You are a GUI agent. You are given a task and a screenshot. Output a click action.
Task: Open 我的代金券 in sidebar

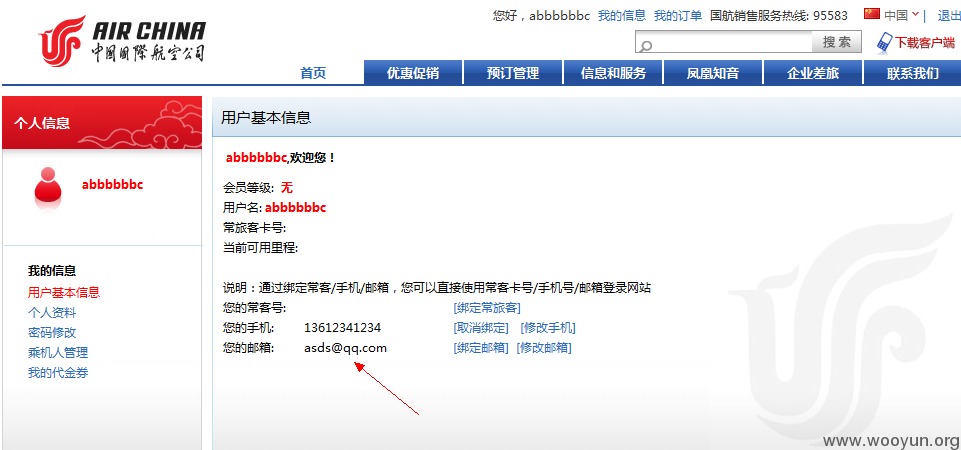(58, 373)
